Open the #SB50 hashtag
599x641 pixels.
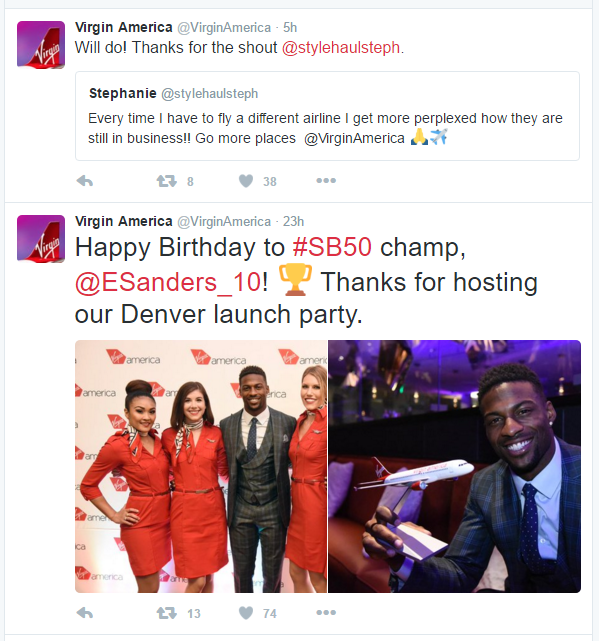(x=332, y=247)
